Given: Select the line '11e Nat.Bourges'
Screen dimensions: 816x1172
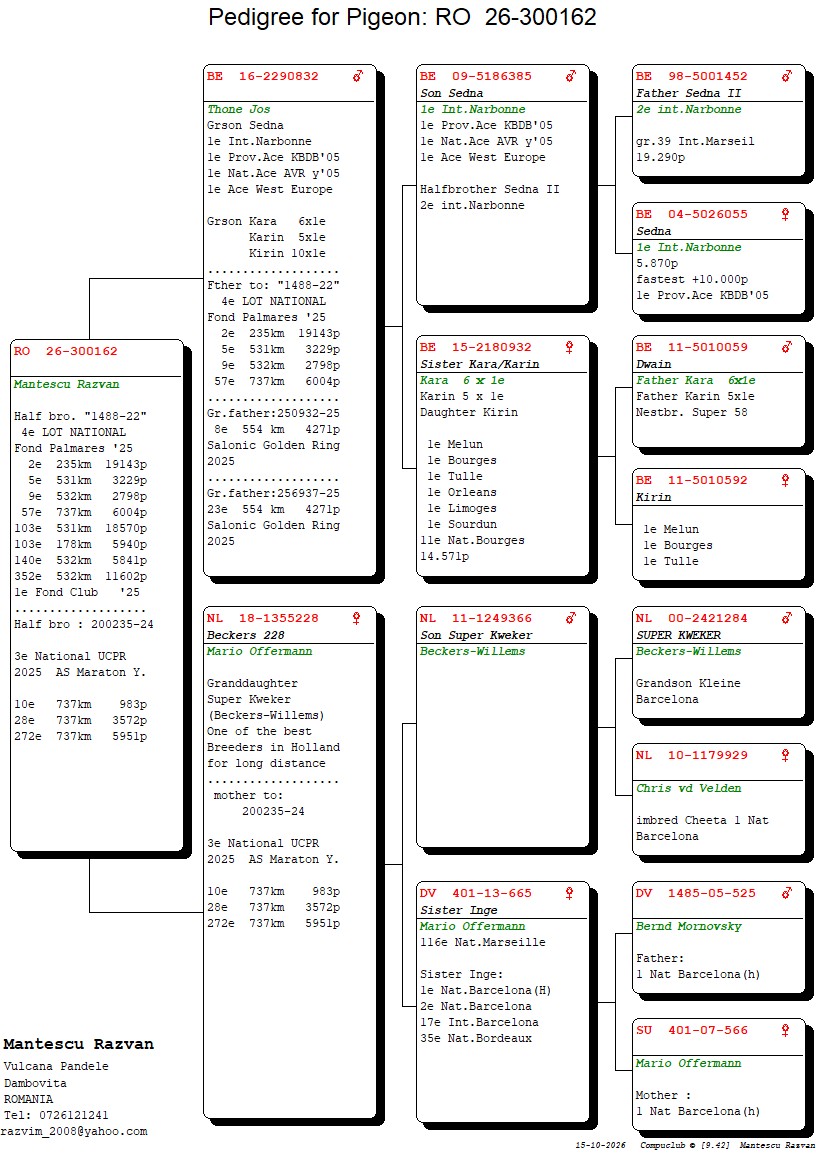Looking at the screenshot, I should (x=472, y=540).
